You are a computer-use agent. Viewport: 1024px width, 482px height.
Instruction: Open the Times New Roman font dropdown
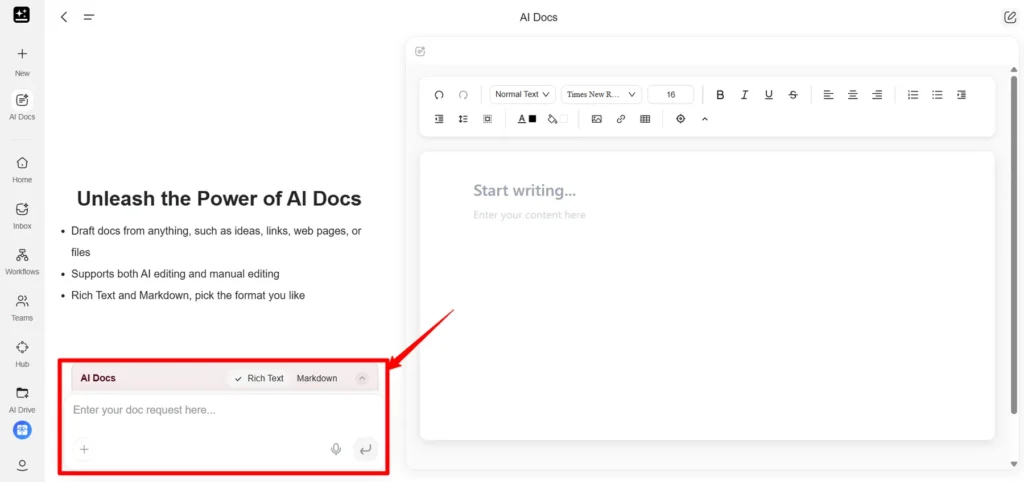click(x=601, y=95)
